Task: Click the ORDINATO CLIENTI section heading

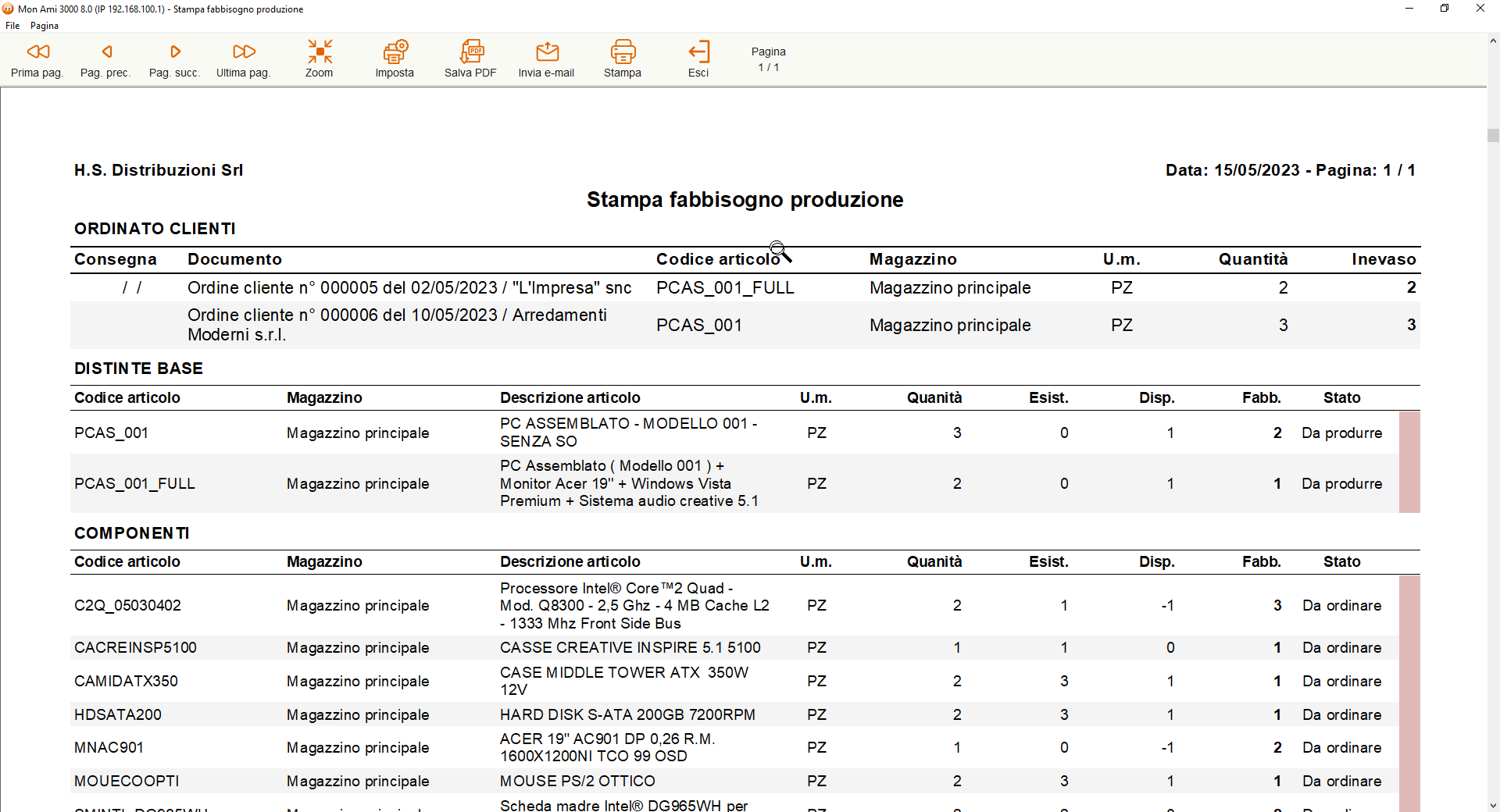Action: 155,229
